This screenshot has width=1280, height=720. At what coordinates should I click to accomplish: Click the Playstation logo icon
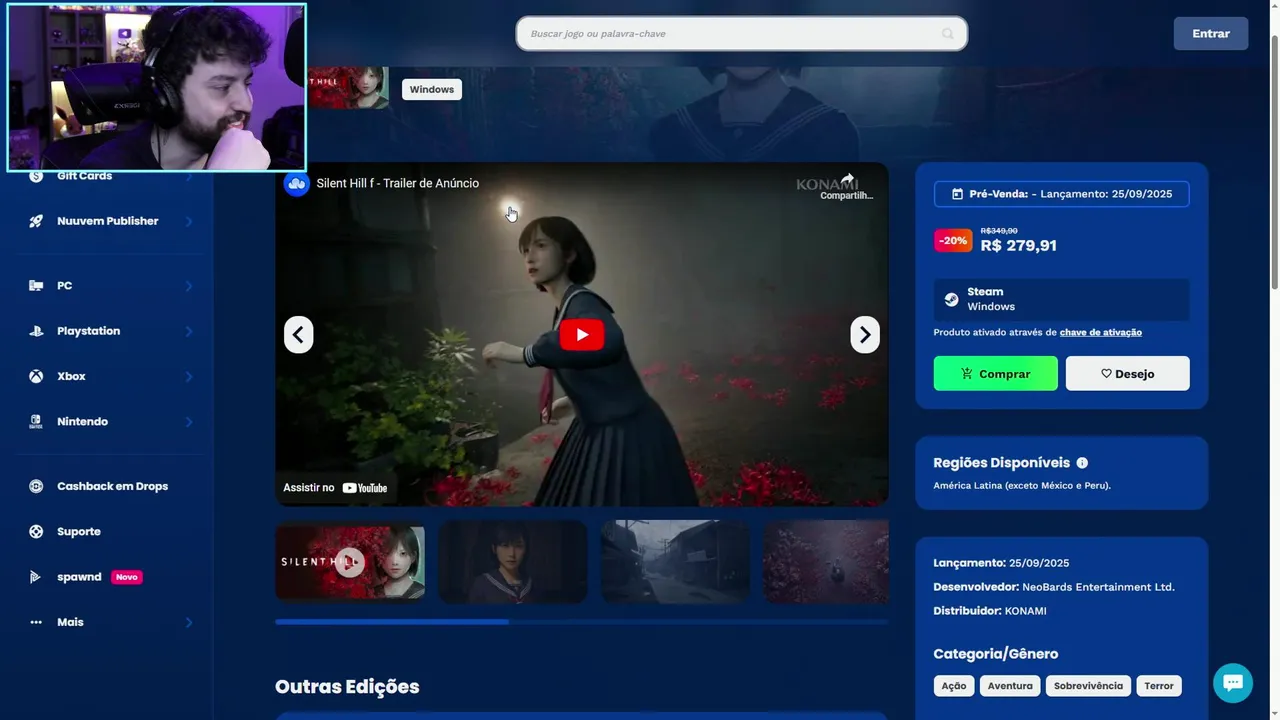[x=36, y=331]
